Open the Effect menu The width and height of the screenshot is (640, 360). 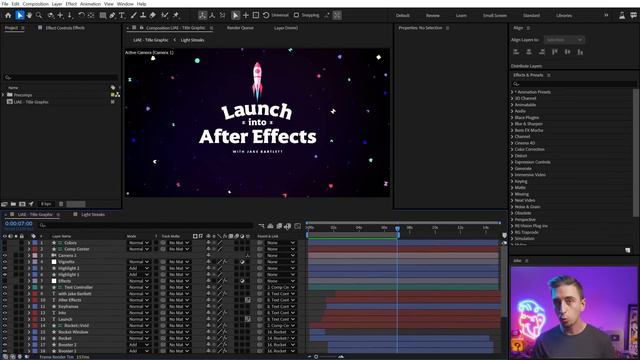click(x=71, y=4)
